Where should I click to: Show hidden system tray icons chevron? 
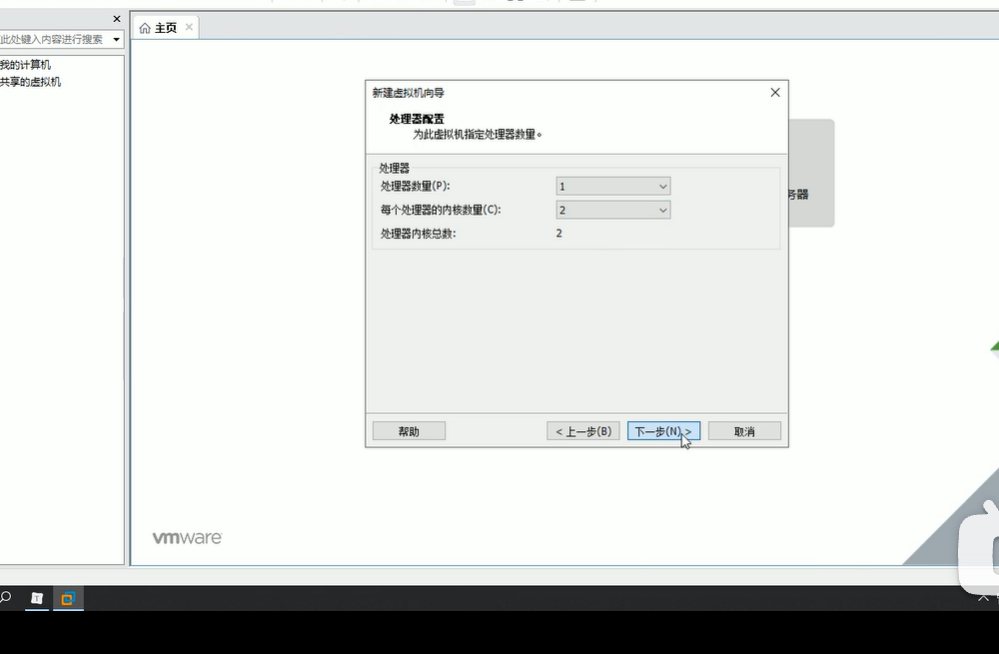983,598
